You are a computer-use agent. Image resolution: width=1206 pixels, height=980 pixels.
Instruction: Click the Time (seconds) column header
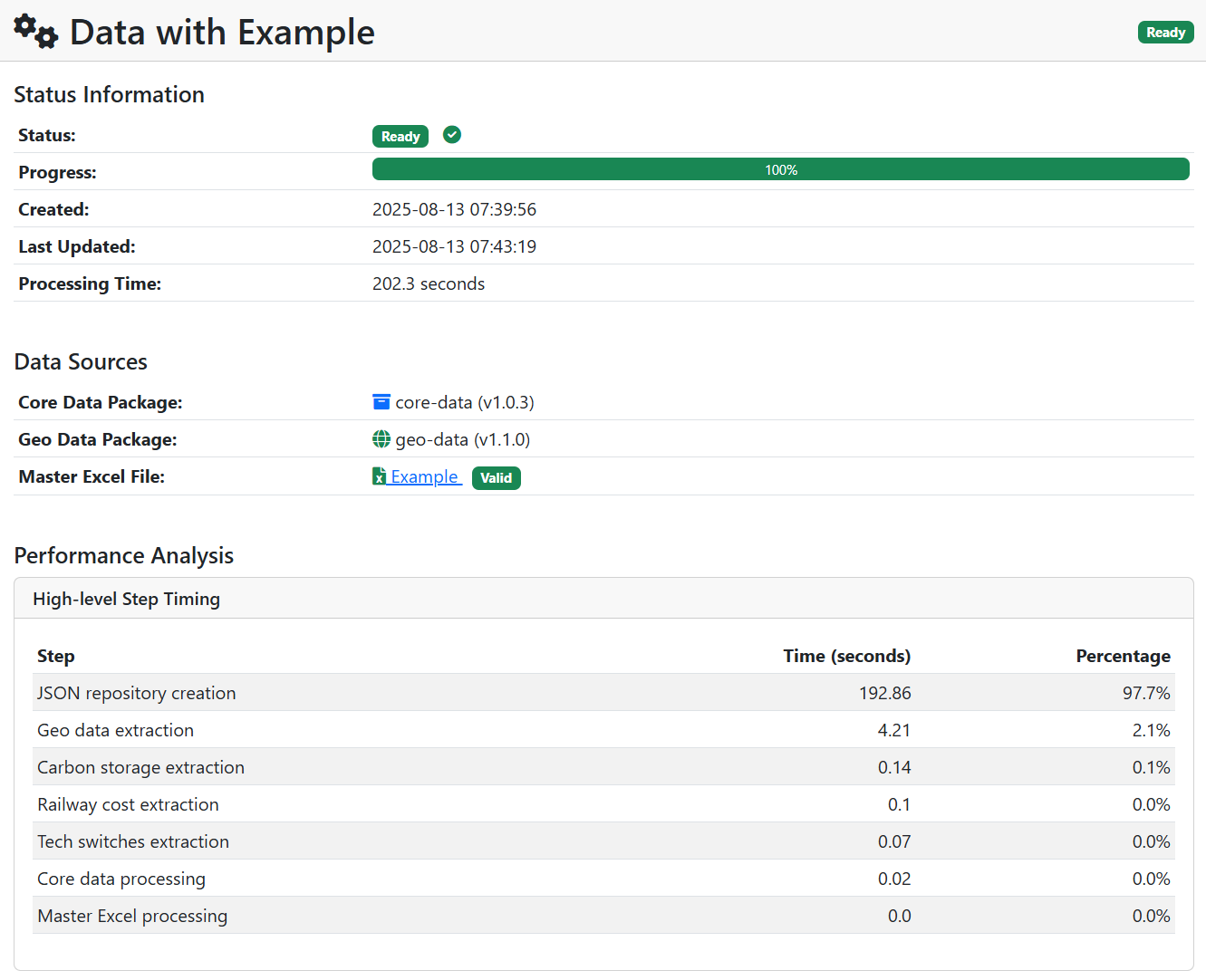(846, 656)
